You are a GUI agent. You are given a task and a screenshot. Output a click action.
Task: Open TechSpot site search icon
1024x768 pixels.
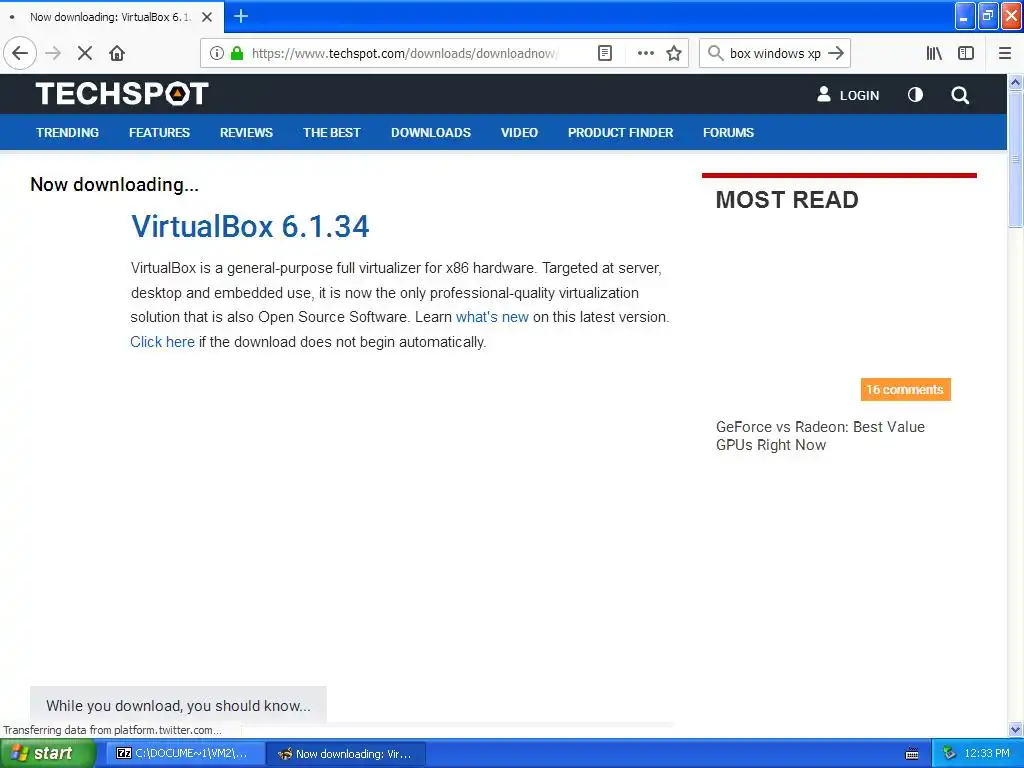pyautogui.click(x=960, y=95)
